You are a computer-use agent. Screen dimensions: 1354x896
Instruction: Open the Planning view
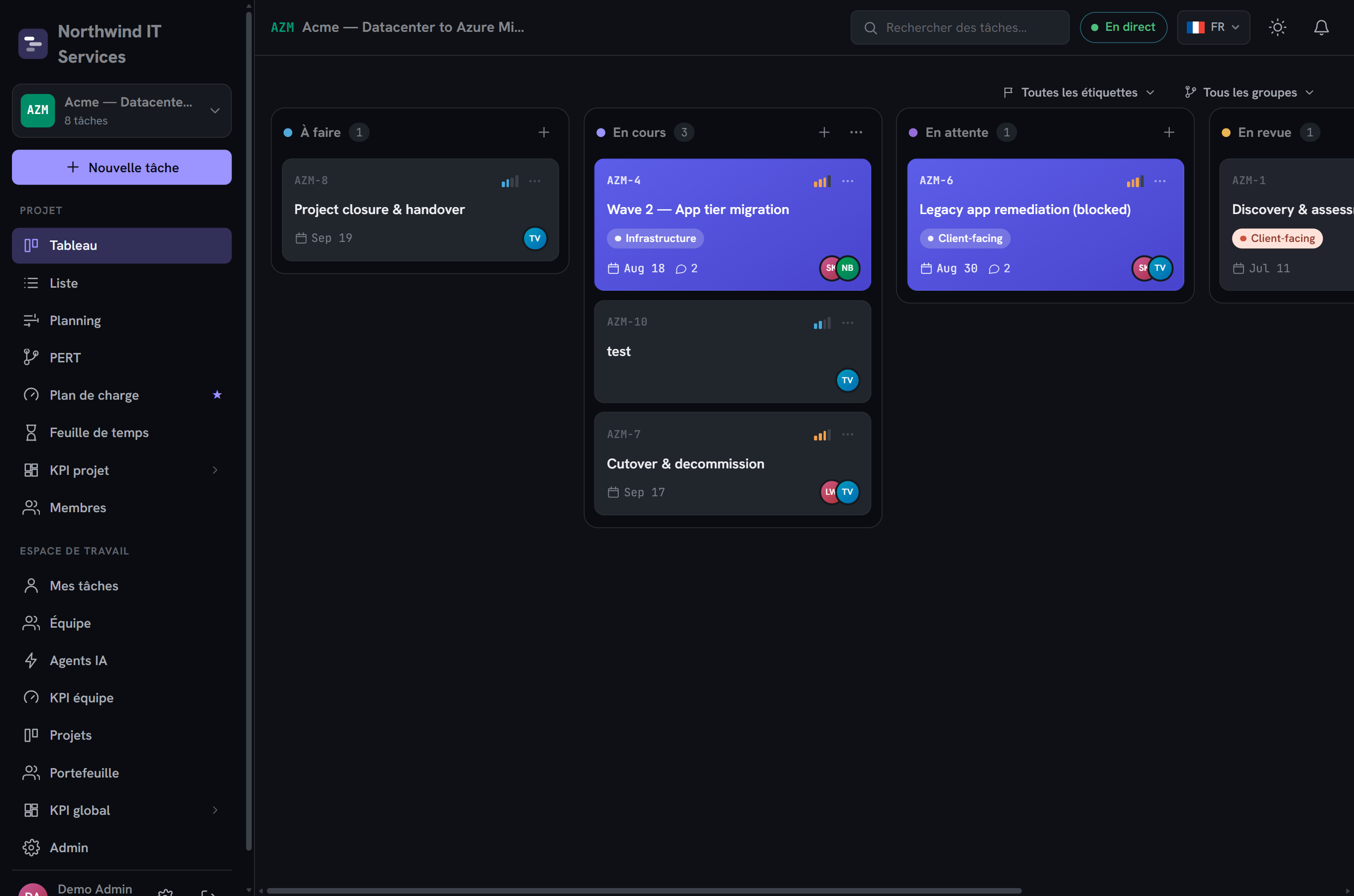pyautogui.click(x=121, y=321)
